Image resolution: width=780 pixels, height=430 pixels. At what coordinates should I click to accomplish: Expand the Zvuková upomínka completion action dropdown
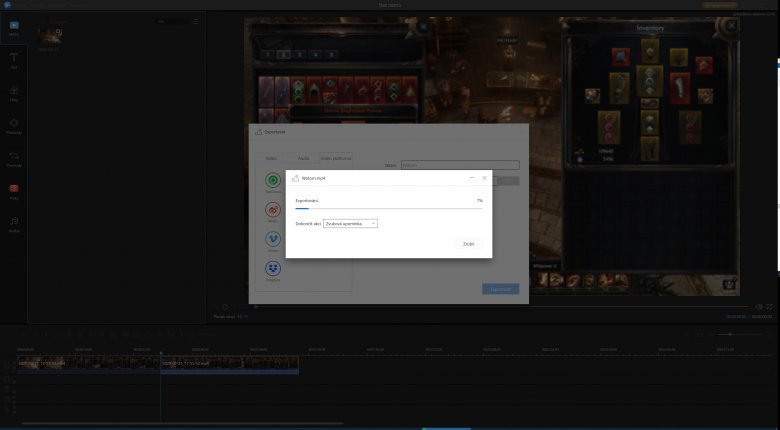pyautogui.click(x=350, y=224)
